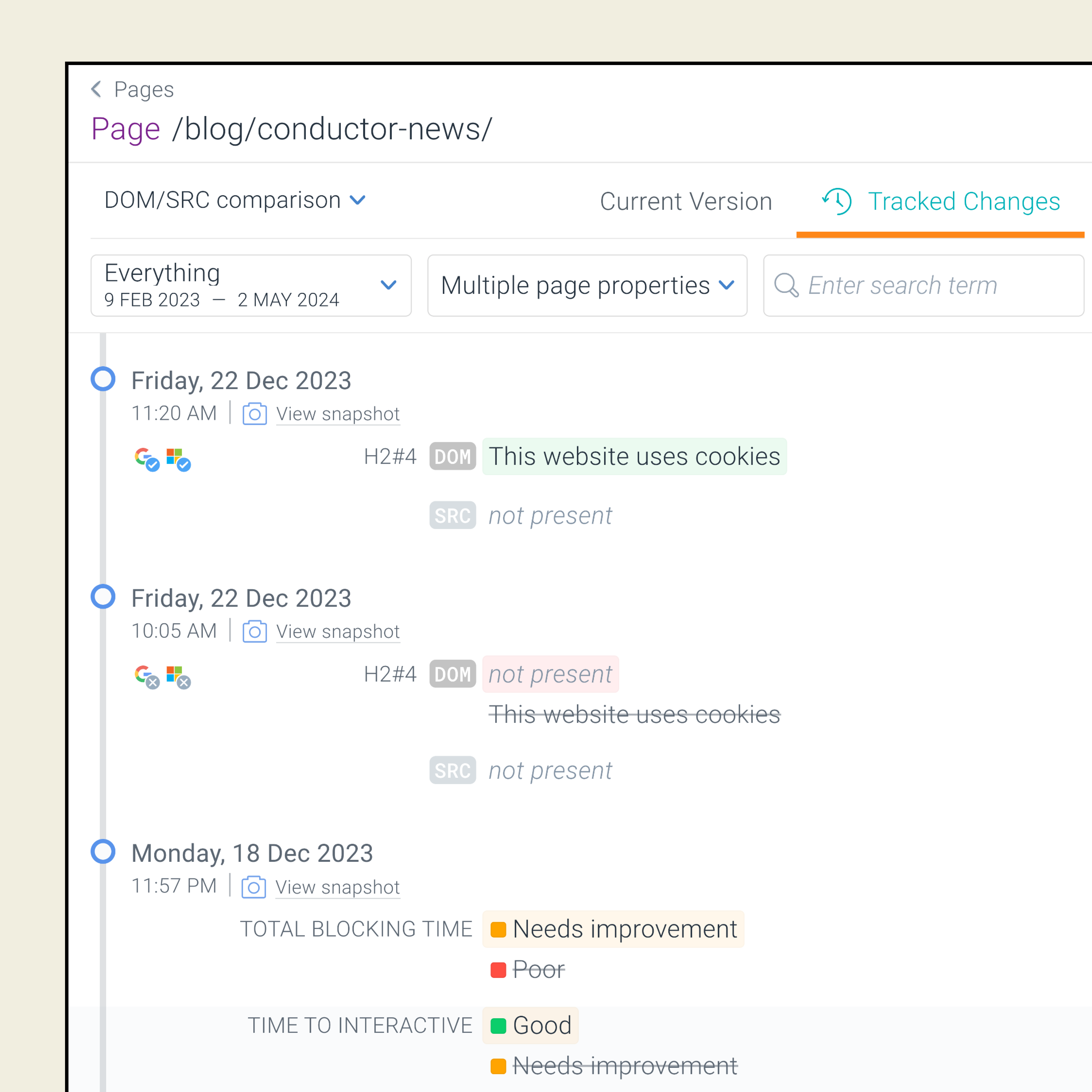Click the camera icon beside 10:05 AM
This screenshot has height=1092, width=1092.
[x=254, y=631]
